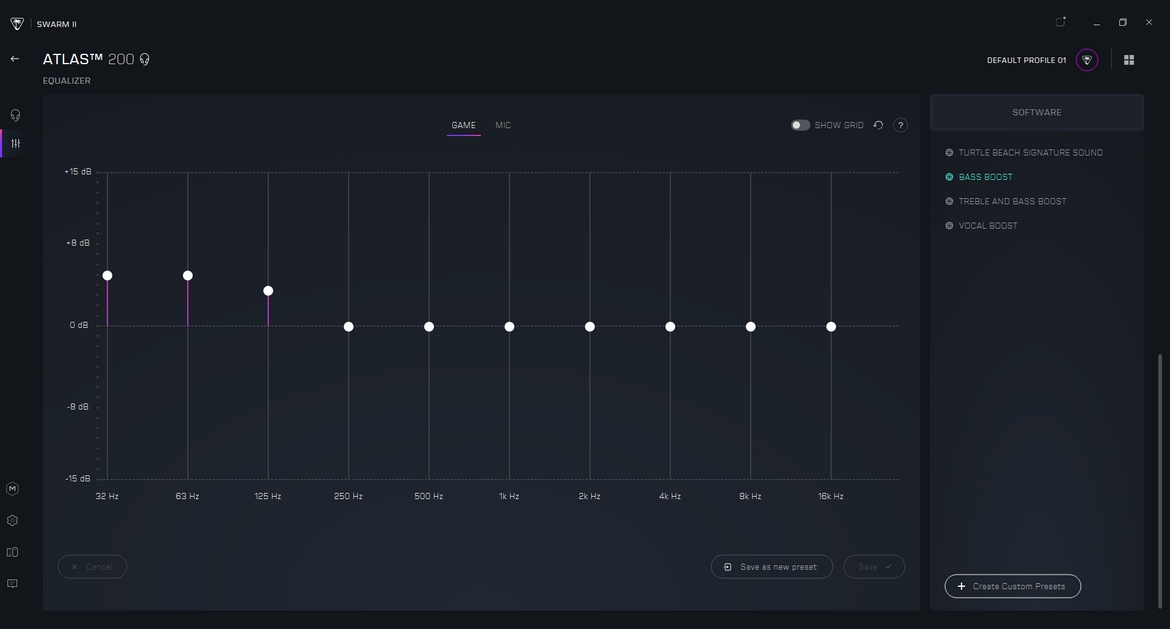Image resolution: width=1170 pixels, height=629 pixels.
Task: Click the reset equalizer icon
Action: click(x=878, y=125)
